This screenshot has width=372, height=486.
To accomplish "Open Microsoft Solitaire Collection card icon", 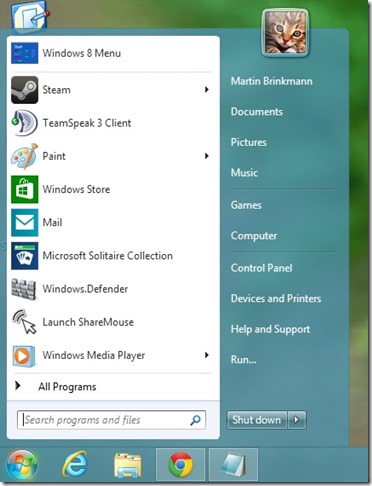I will pyautogui.click(x=24, y=256).
